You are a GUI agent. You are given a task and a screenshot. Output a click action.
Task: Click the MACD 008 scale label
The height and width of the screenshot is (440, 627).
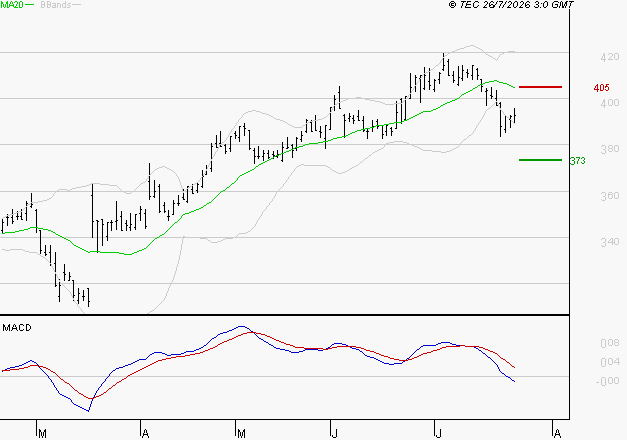pyautogui.click(x=610, y=343)
